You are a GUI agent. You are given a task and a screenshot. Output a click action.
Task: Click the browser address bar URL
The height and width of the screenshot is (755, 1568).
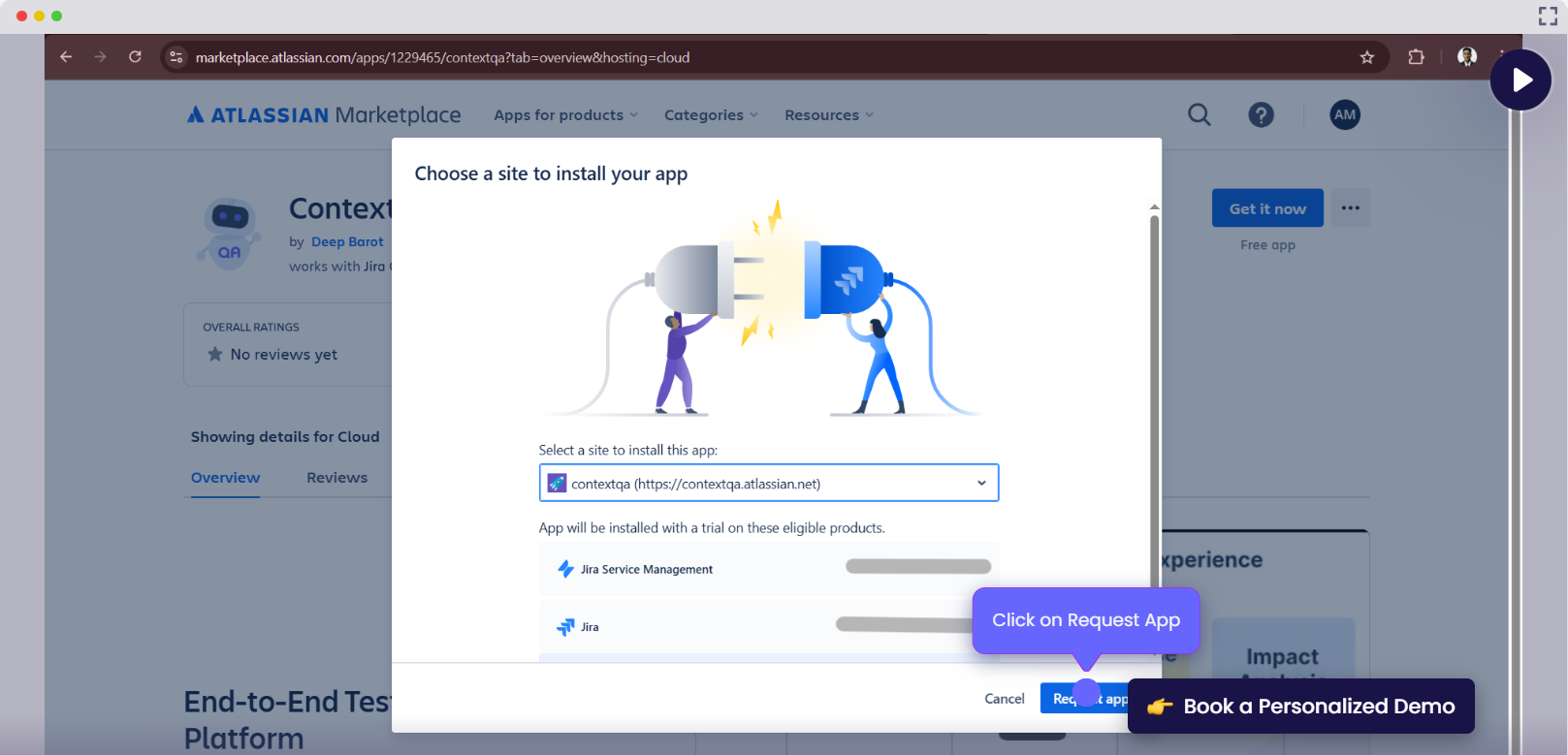442,57
